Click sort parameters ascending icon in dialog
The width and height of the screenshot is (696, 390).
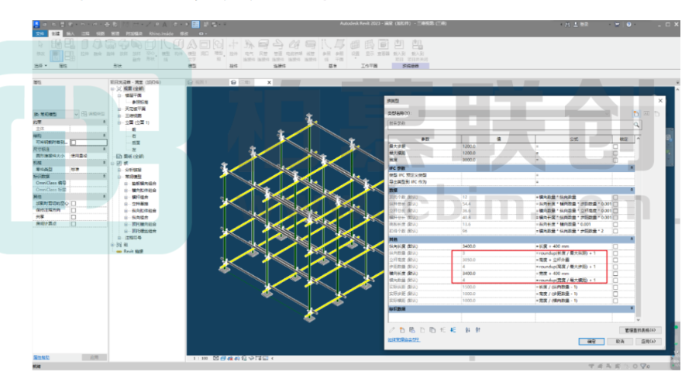point(467,330)
